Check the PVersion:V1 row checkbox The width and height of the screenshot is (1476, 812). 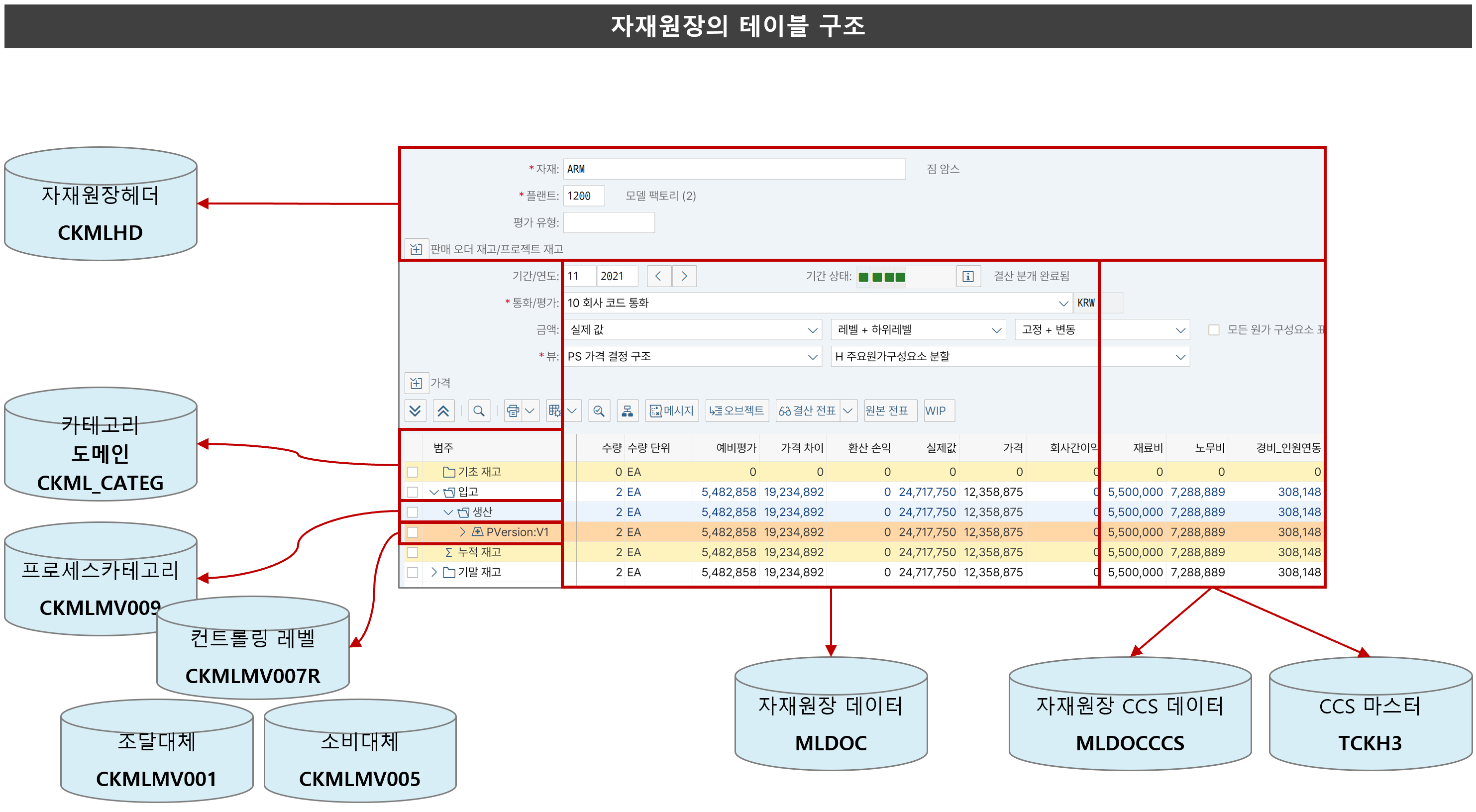pos(413,532)
